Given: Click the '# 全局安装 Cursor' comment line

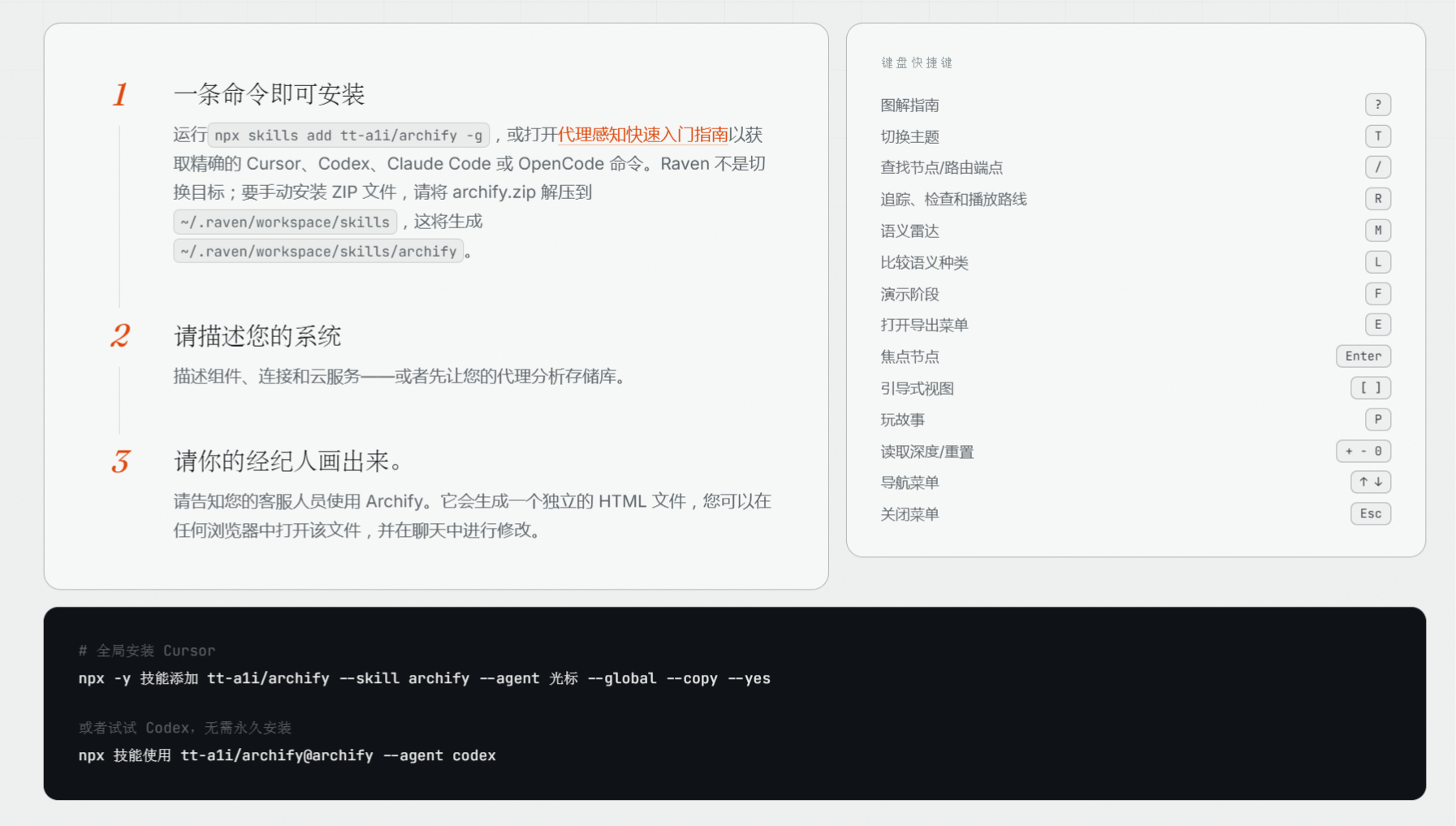Looking at the screenshot, I should 147,651.
